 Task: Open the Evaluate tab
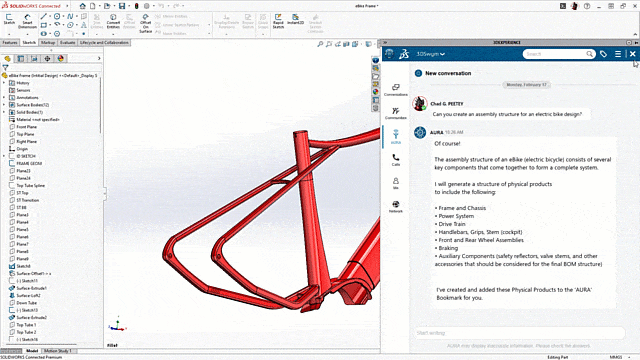coord(67,42)
